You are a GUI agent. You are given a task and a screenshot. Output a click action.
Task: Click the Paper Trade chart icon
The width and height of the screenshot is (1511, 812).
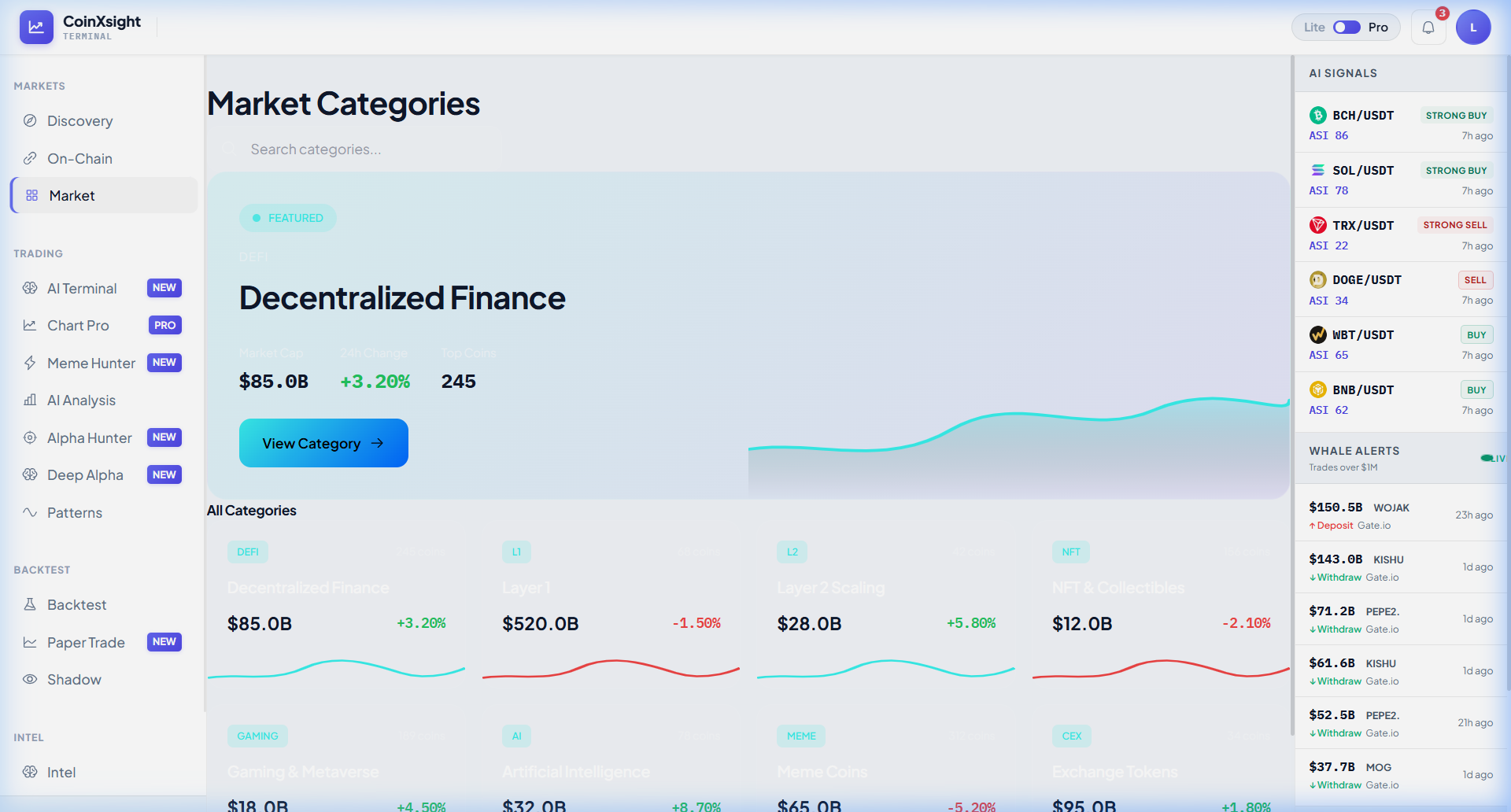(x=30, y=642)
